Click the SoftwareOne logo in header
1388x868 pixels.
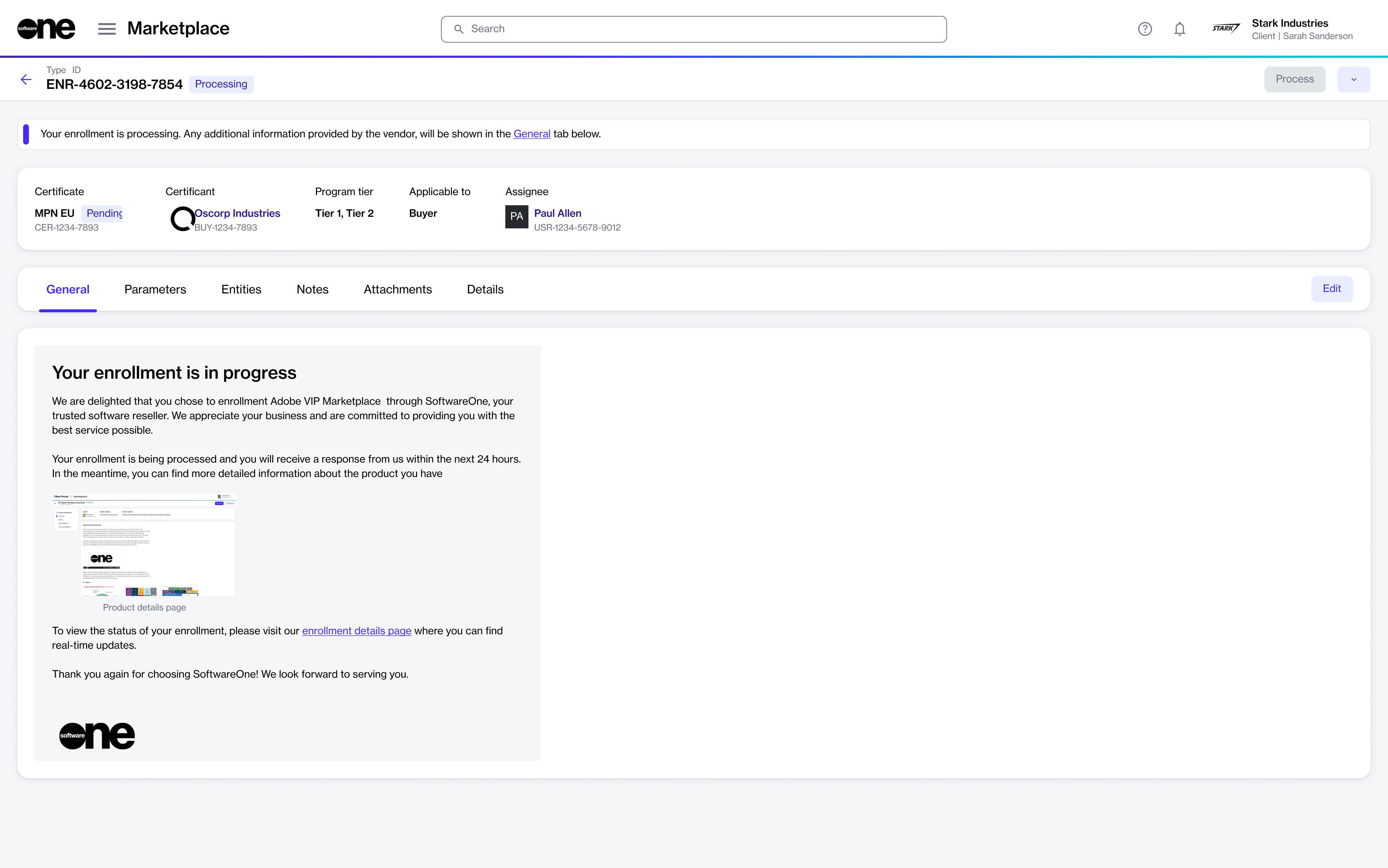click(x=46, y=29)
